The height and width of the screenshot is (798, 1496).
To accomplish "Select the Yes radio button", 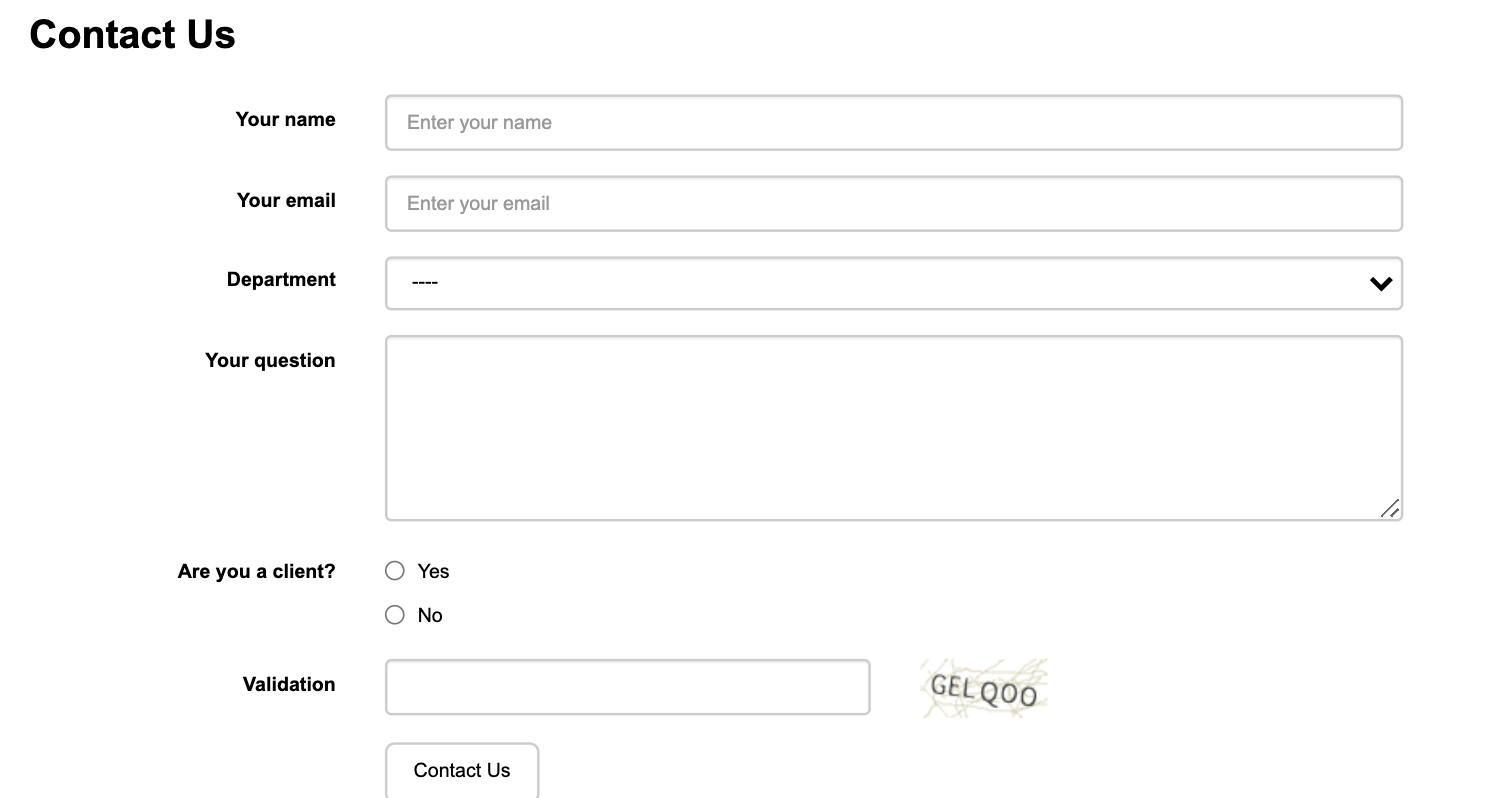I will click(x=395, y=571).
